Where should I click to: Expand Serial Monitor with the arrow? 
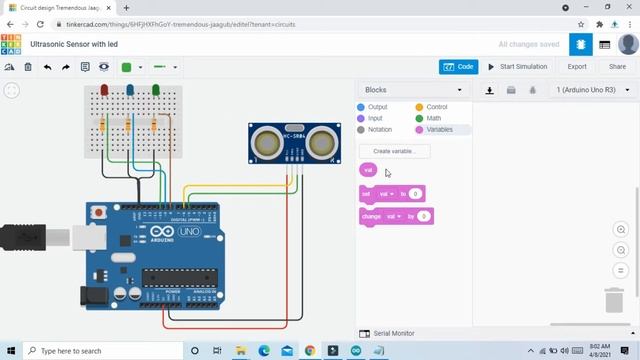(633, 333)
